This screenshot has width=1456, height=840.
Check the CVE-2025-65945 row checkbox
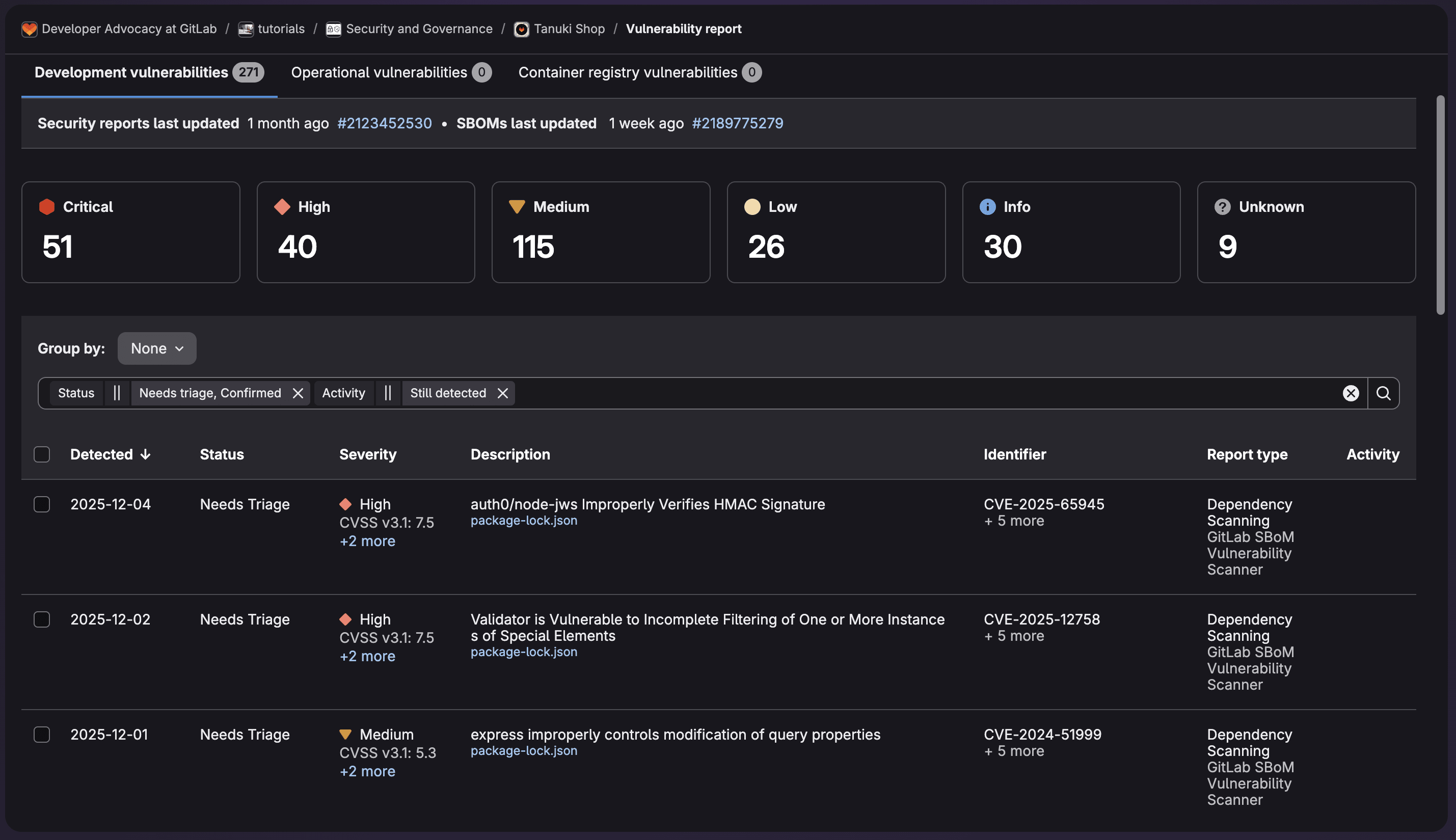[x=42, y=504]
